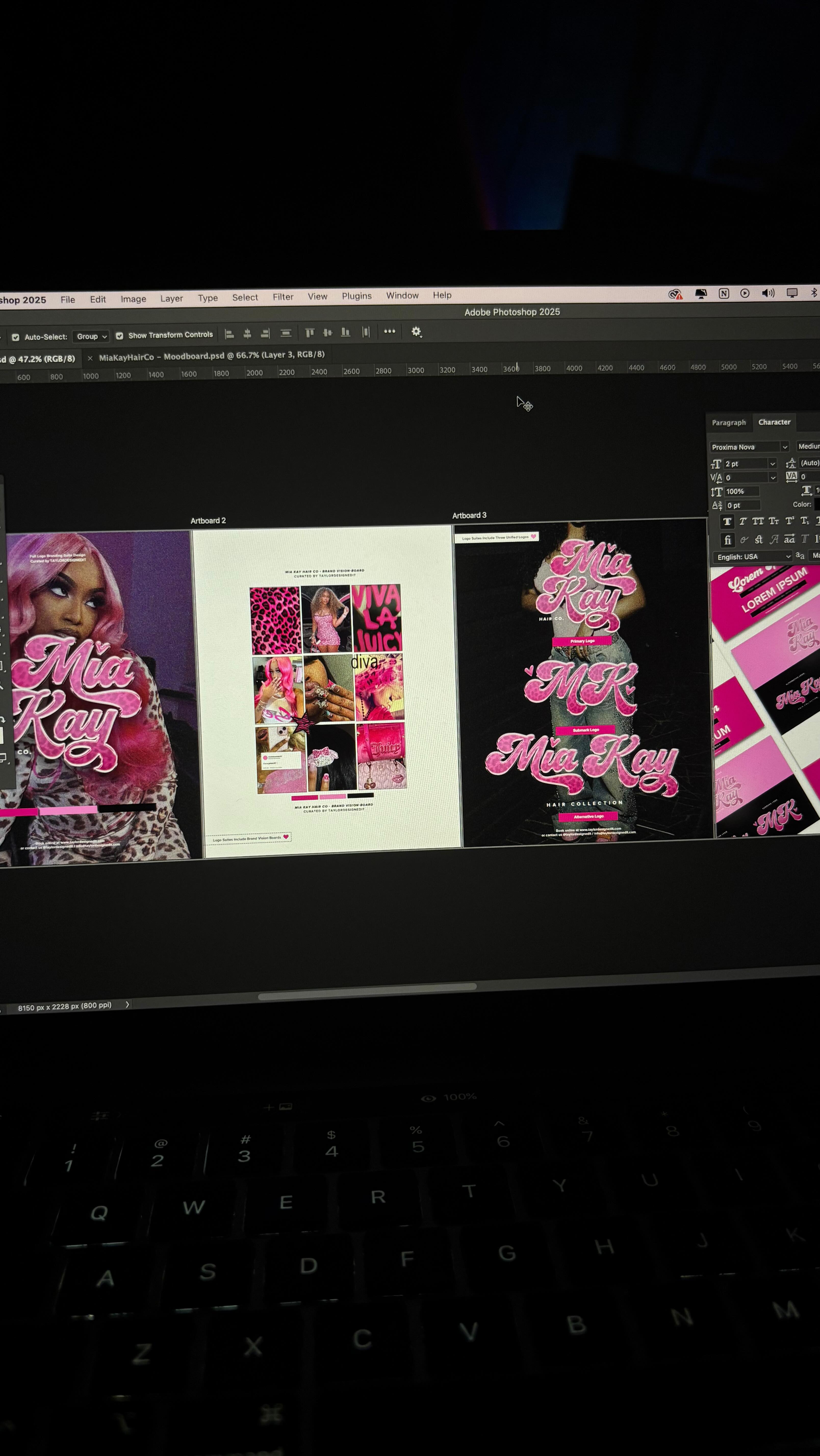The image size is (820, 1456).
Task: Click the font size icon
Action: [716, 464]
